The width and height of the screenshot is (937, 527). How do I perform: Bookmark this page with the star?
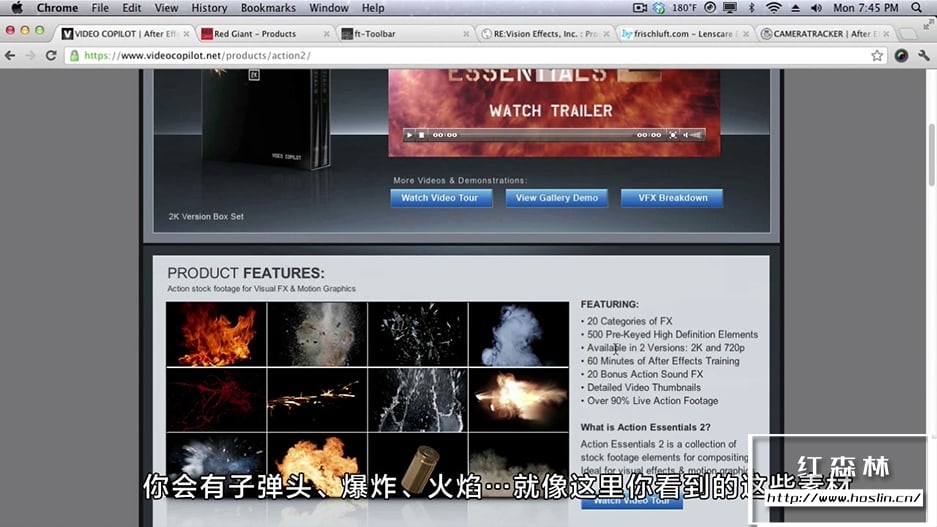(x=877, y=56)
